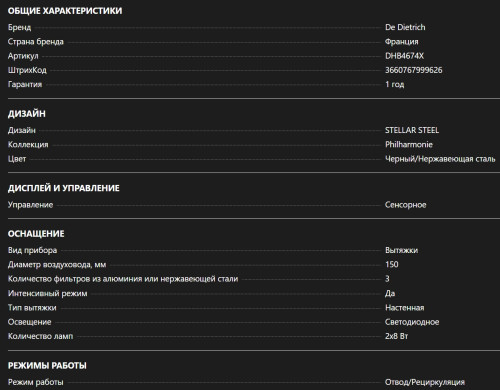Select the STELLAR STEEL design value
The height and width of the screenshot is (390, 500).
(x=412, y=130)
